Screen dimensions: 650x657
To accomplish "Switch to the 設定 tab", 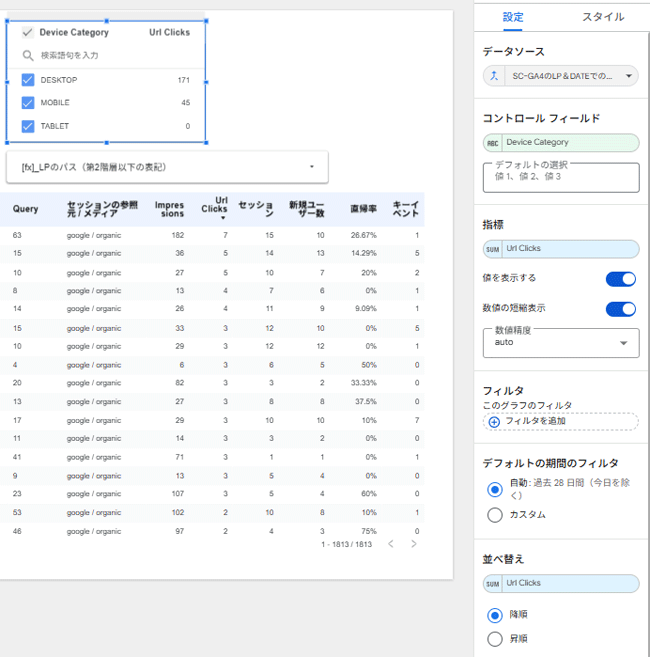I will [x=513, y=17].
